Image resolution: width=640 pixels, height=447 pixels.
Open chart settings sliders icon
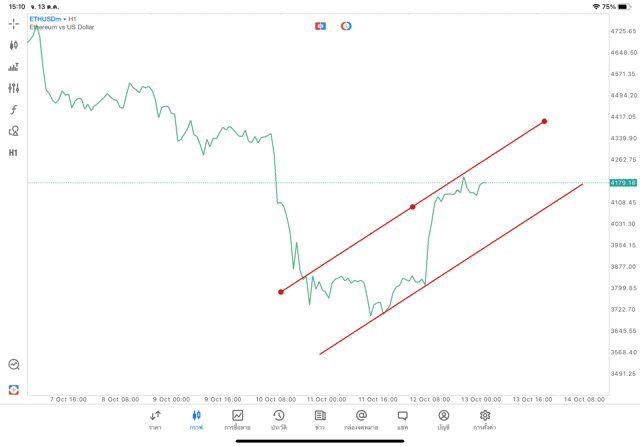[14, 88]
